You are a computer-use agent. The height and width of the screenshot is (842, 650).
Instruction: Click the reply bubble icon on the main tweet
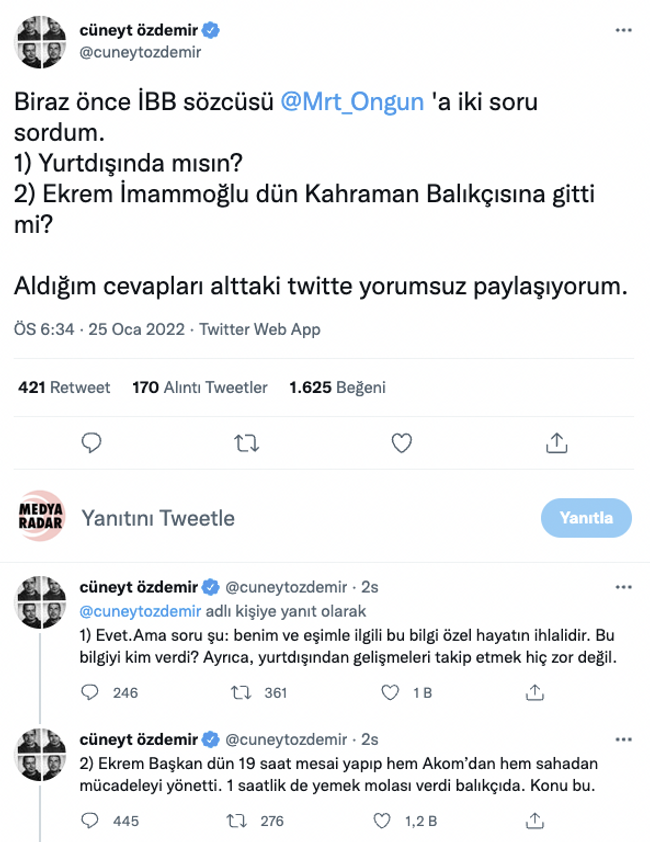[93, 440]
